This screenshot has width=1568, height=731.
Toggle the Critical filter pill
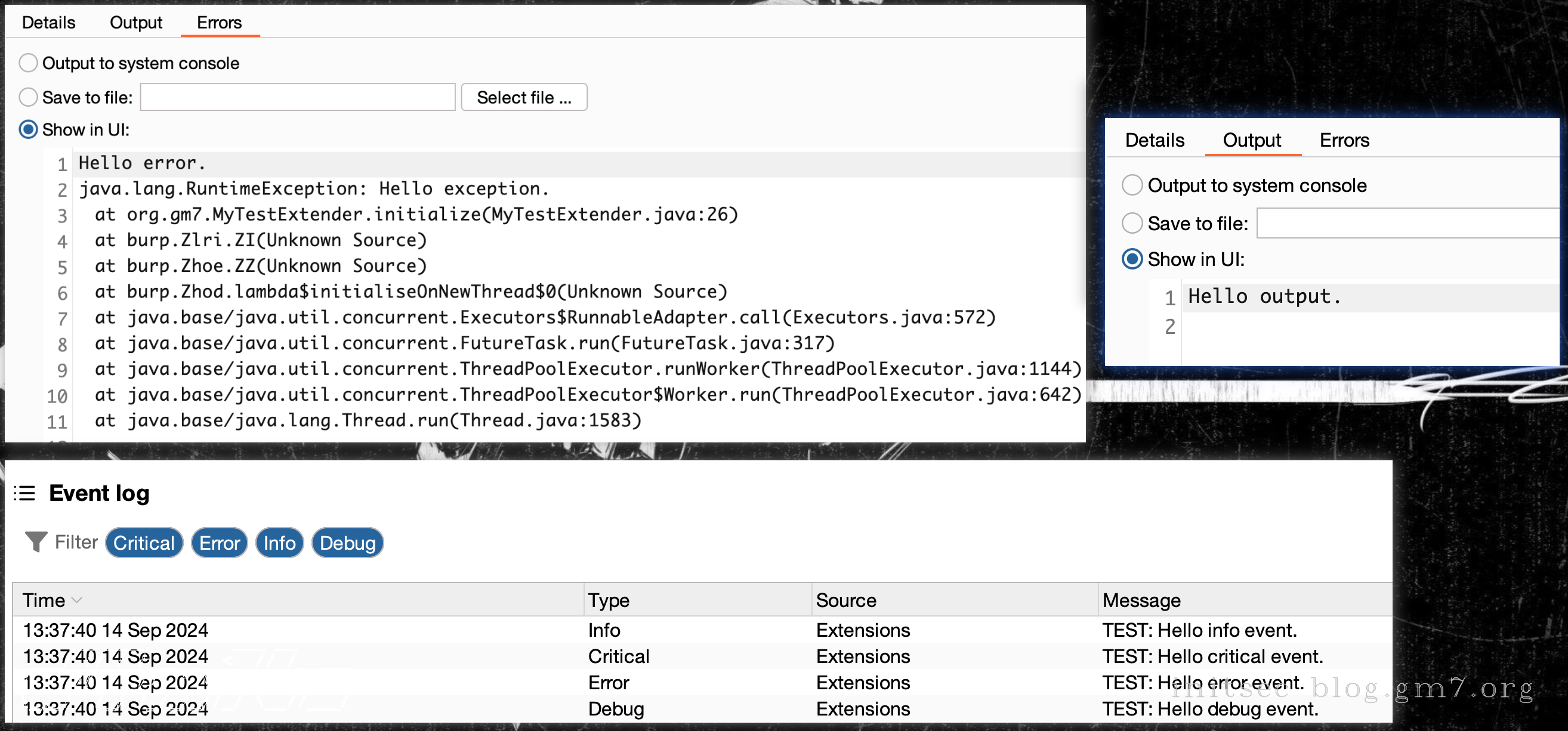pyautogui.click(x=144, y=543)
